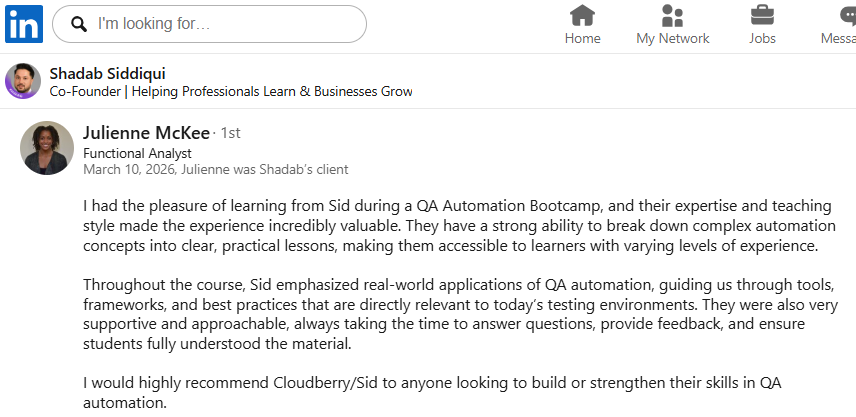Focus the "I'm looking for…" search field
Viewport: 856px width, 417px height.
[x=225, y=24]
